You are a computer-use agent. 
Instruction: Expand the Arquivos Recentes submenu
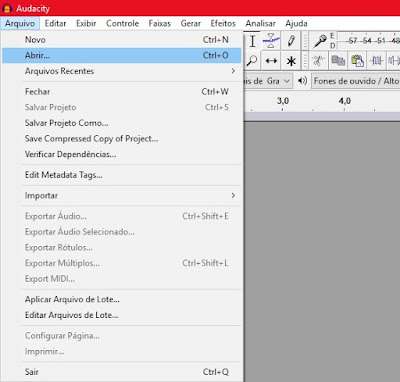tap(122, 71)
